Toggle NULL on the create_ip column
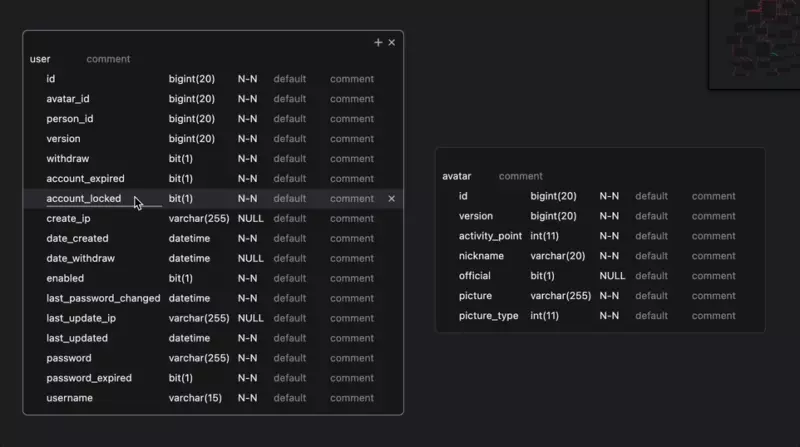Viewport: 800px width, 447px height. tap(250, 219)
